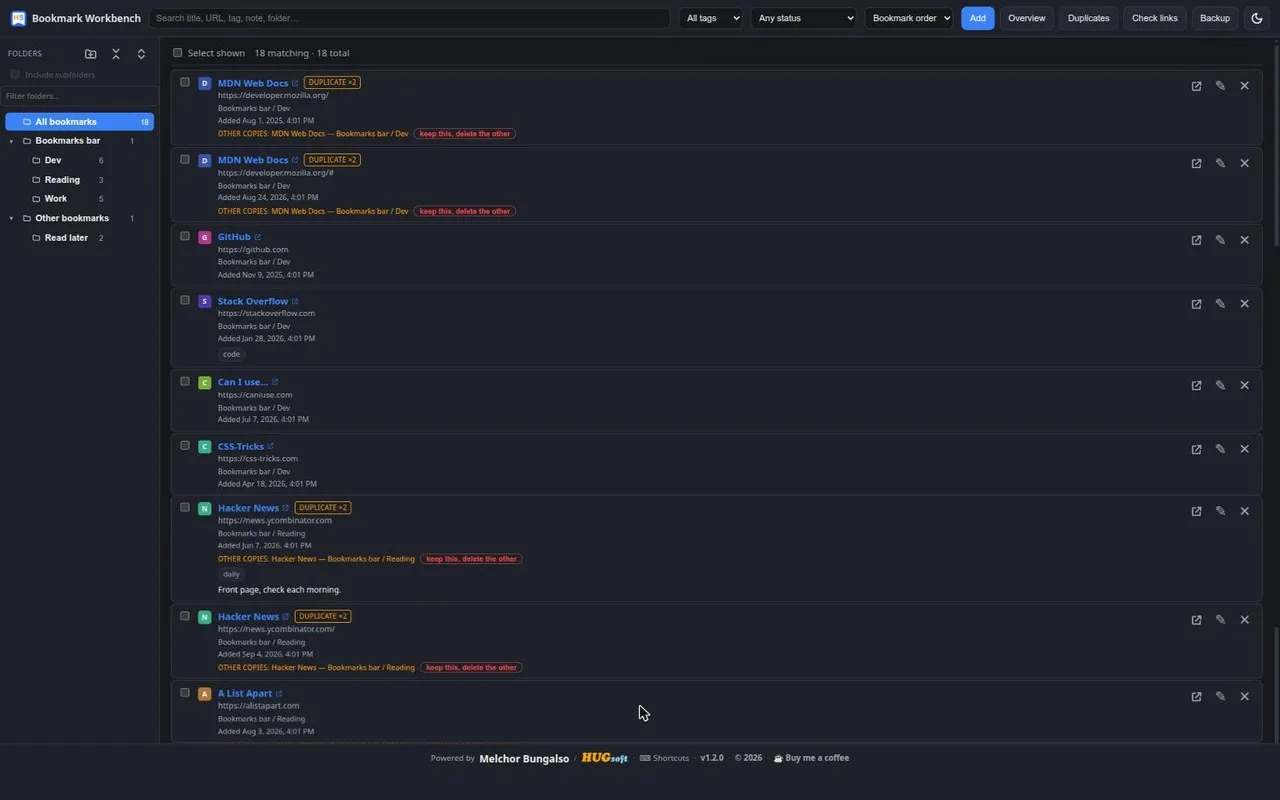Focus the Filter folders input
This screenshot has width=1280, height=800.
[x=79, y=96]
